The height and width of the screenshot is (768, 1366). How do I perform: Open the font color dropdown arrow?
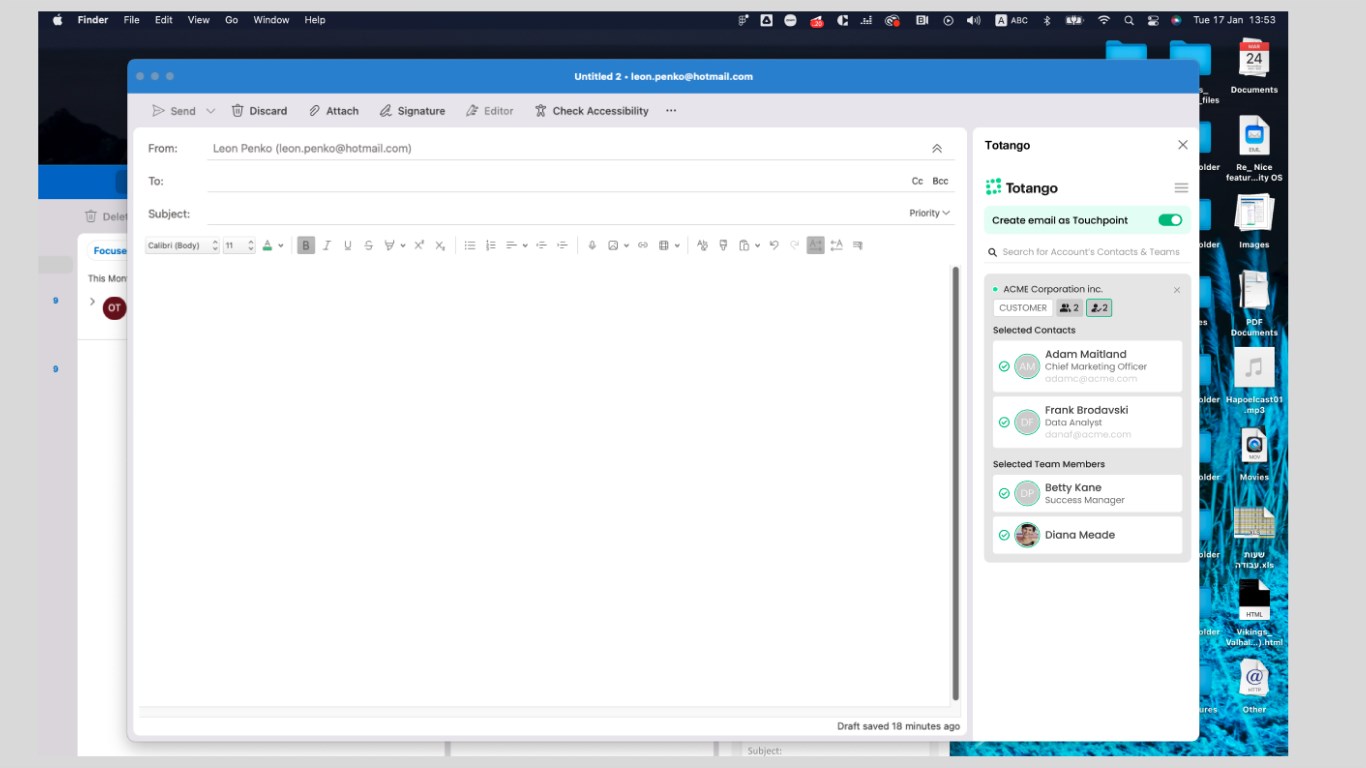[x=281, y=245]
